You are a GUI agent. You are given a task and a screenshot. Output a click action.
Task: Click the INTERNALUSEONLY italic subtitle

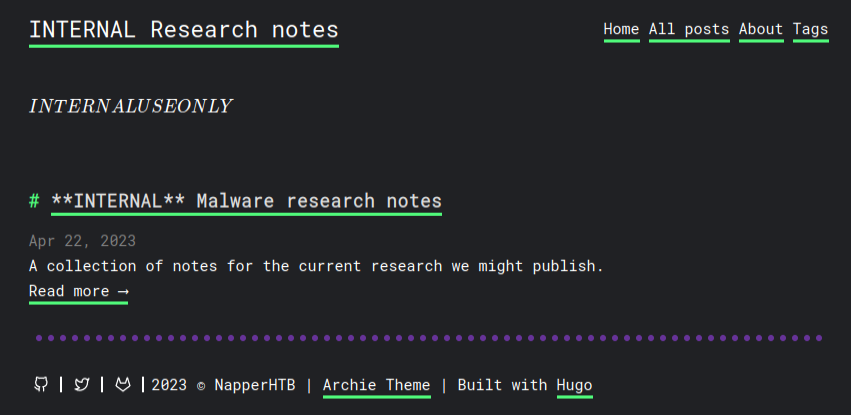[x=130, y=106]
